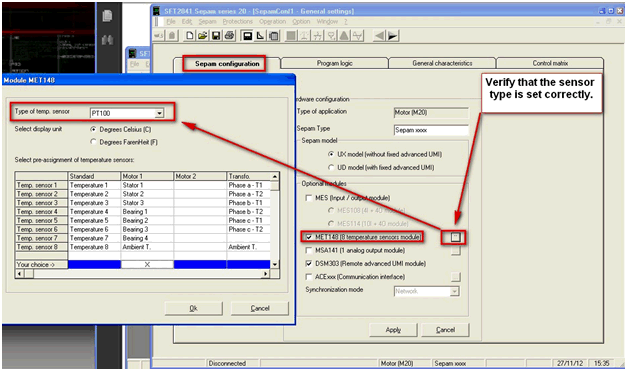Select the Motor 1 choice cell marked X

pos(147,264)
